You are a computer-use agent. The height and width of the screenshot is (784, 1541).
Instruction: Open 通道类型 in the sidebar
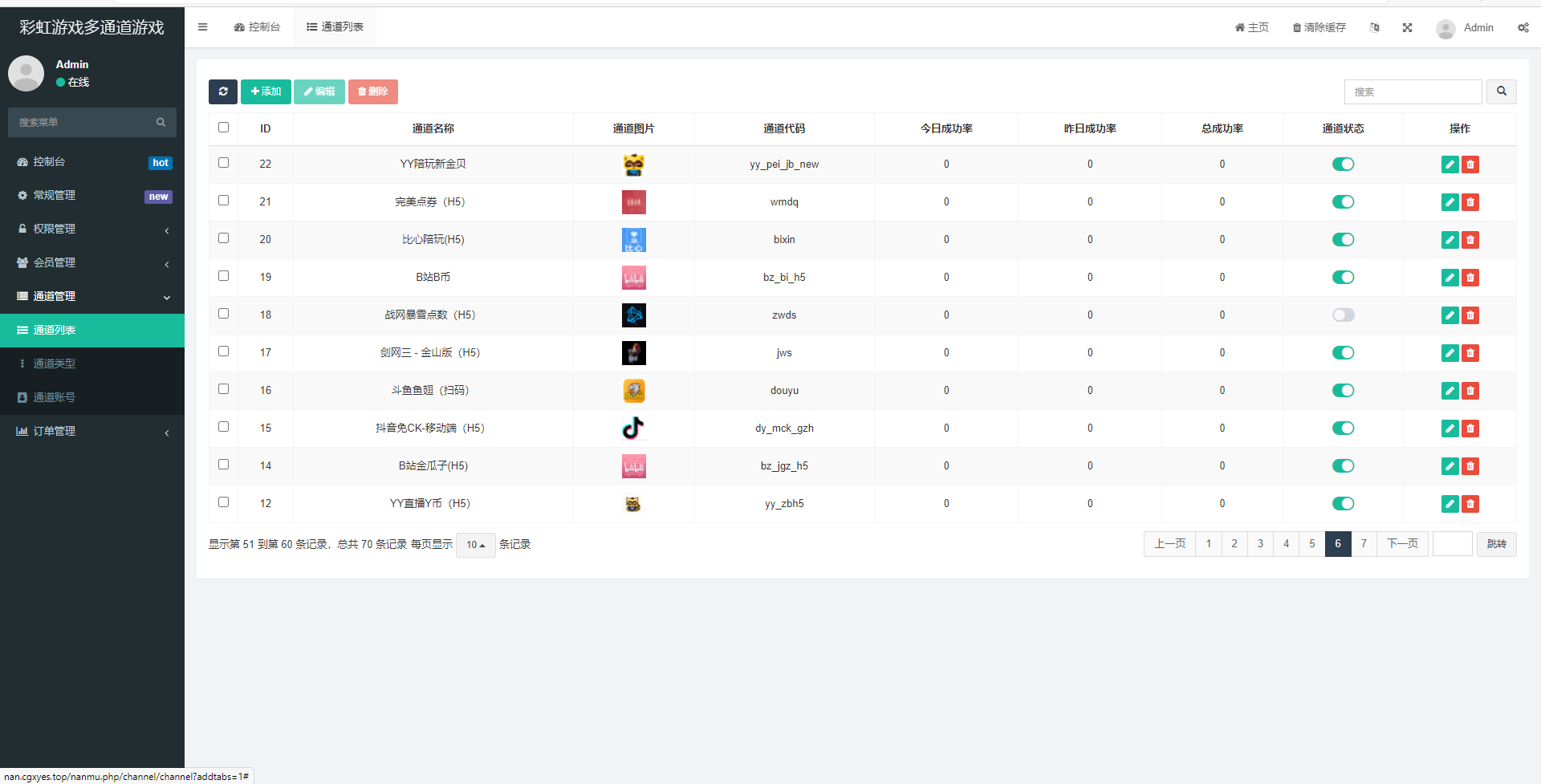click(55, 364)
